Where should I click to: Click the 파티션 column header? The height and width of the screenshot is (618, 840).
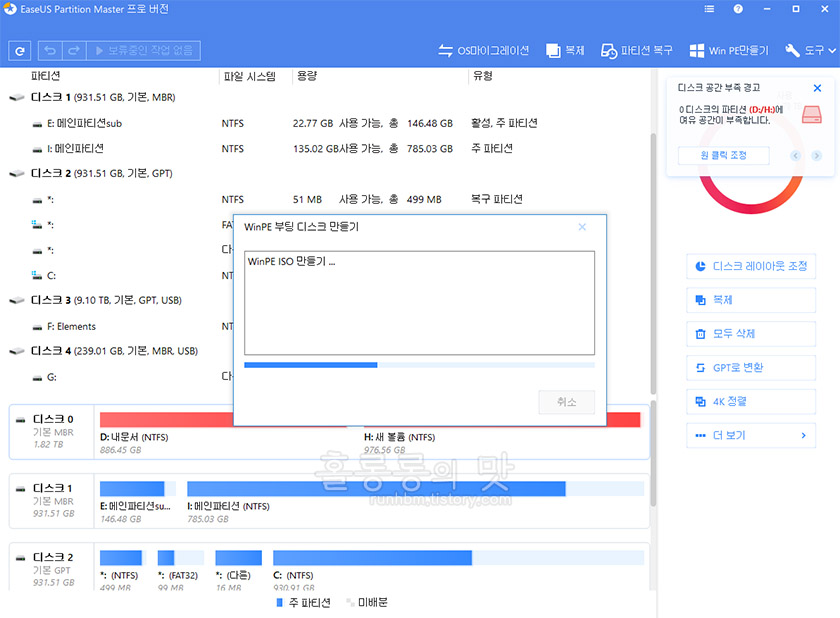pyautogui.click(x=46, y=76)
